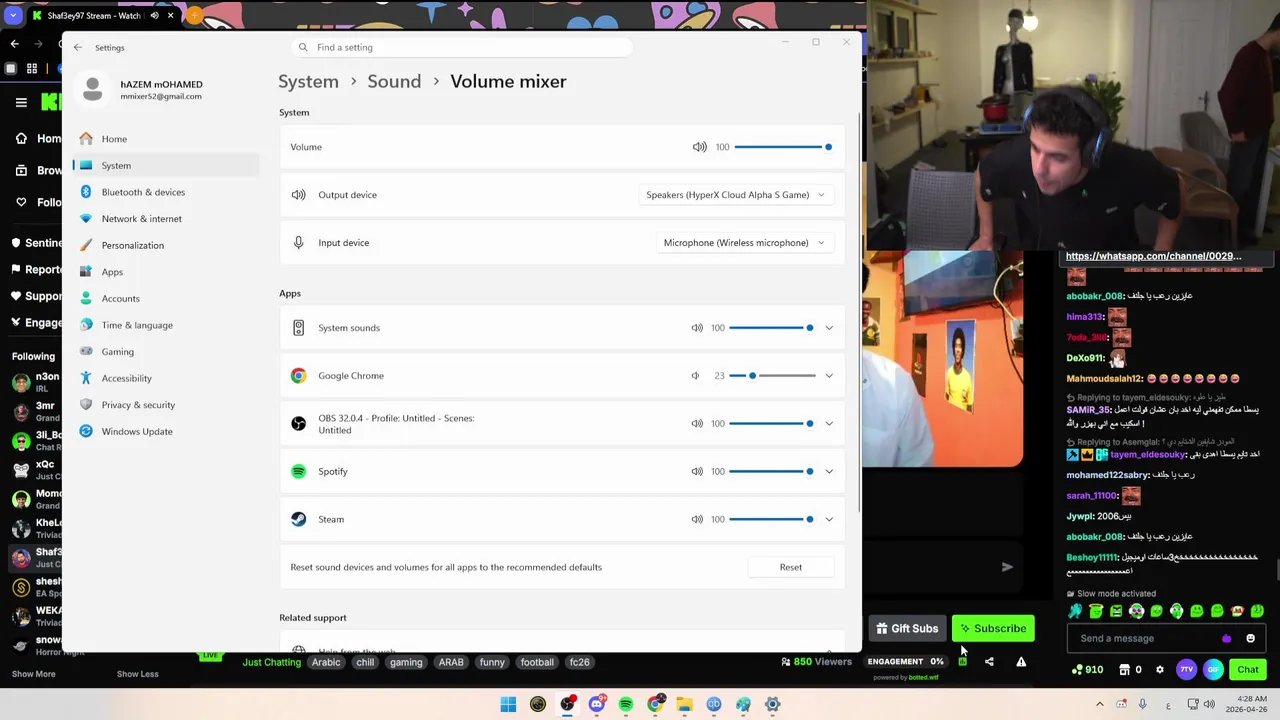Mute Steam speaker icon in mixer
1280x720 pixels.
[697, 520]
